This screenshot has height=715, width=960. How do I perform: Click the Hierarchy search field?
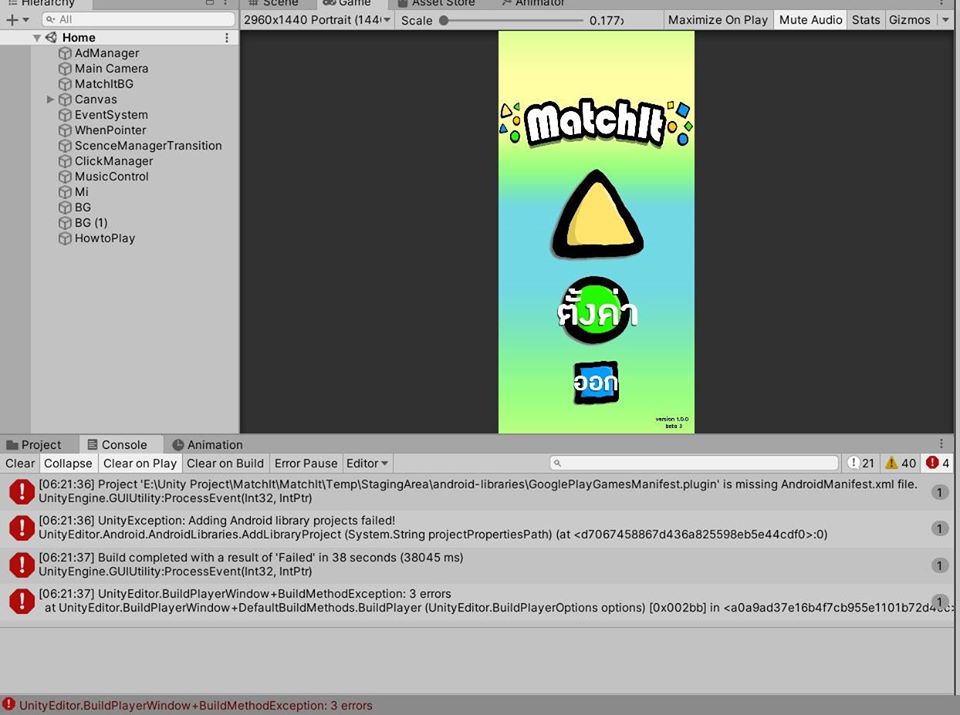coord(139,20)
